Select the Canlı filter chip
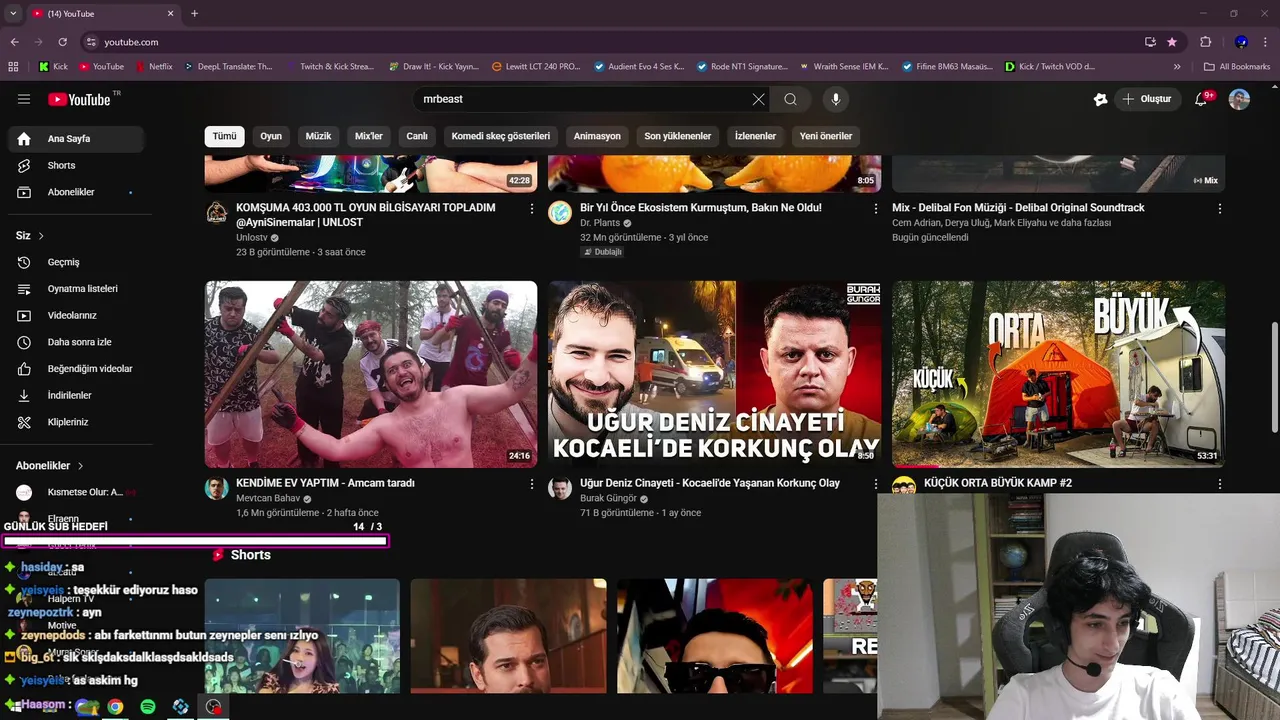Viewport: 1280px width, 720px height. coord(417,136)
